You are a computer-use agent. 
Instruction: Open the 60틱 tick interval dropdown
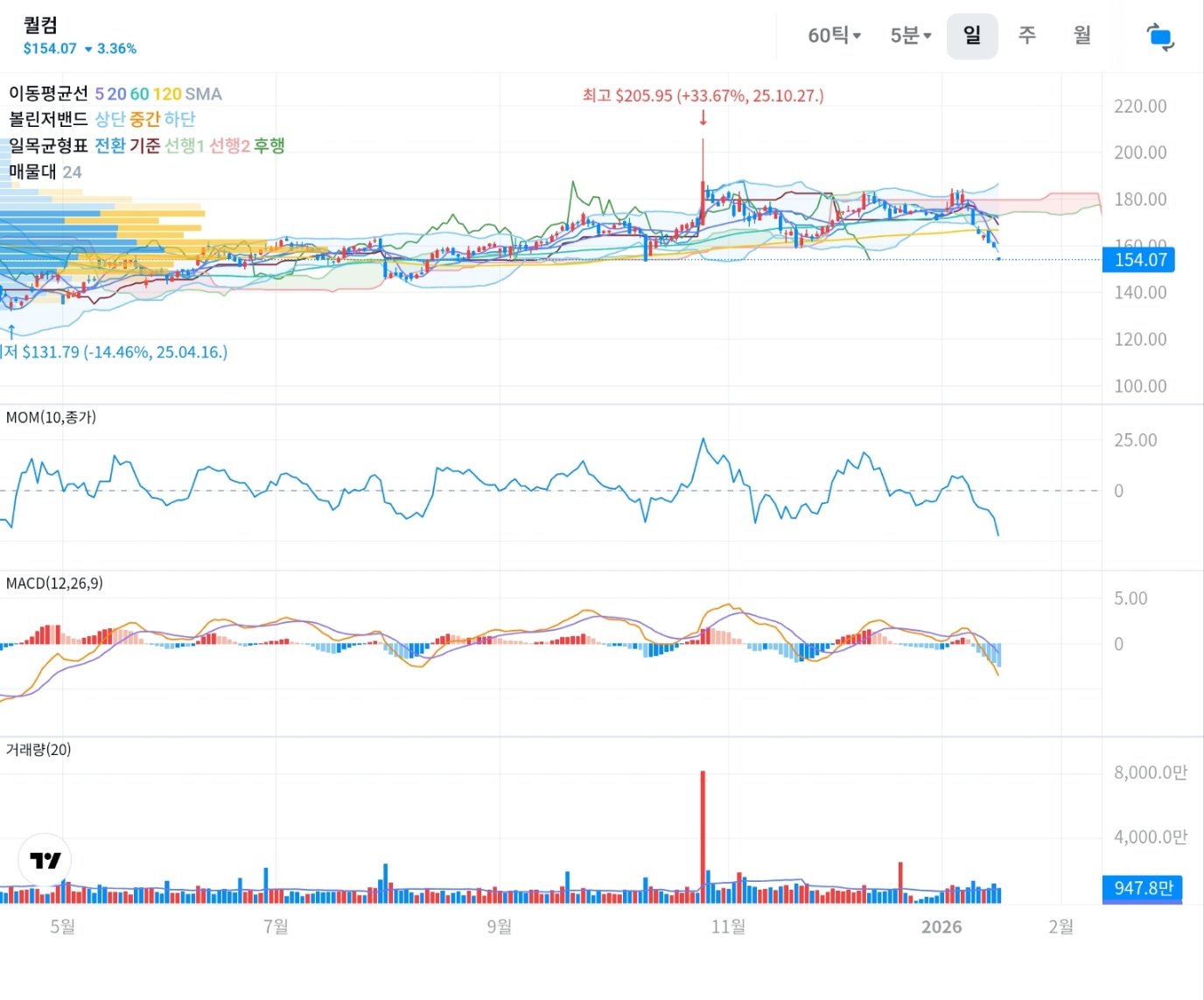click(834, 36)
